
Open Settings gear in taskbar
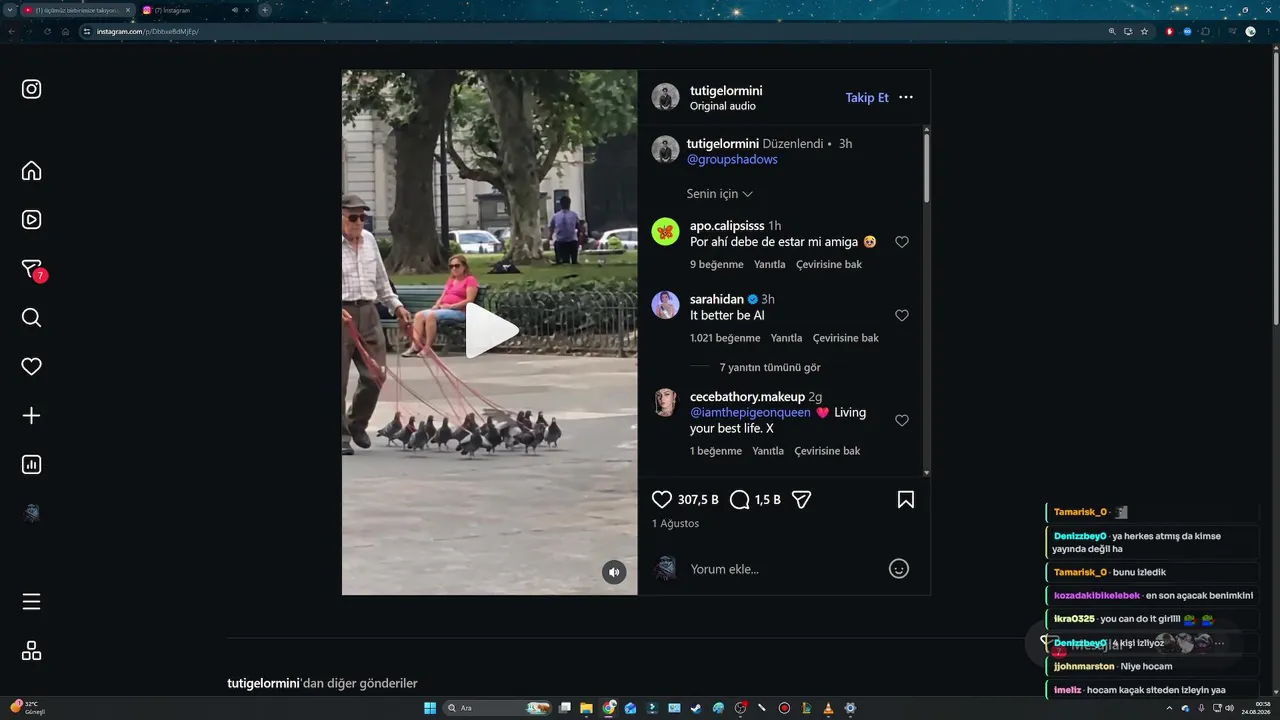pyautogui.click(x=850, y=708)
